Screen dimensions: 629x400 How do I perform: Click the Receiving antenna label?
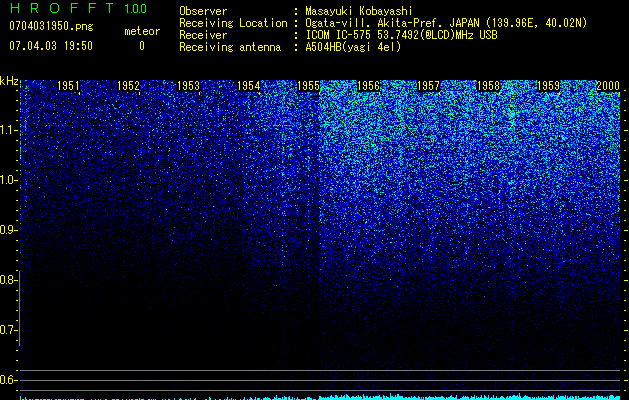pos(230,47)
